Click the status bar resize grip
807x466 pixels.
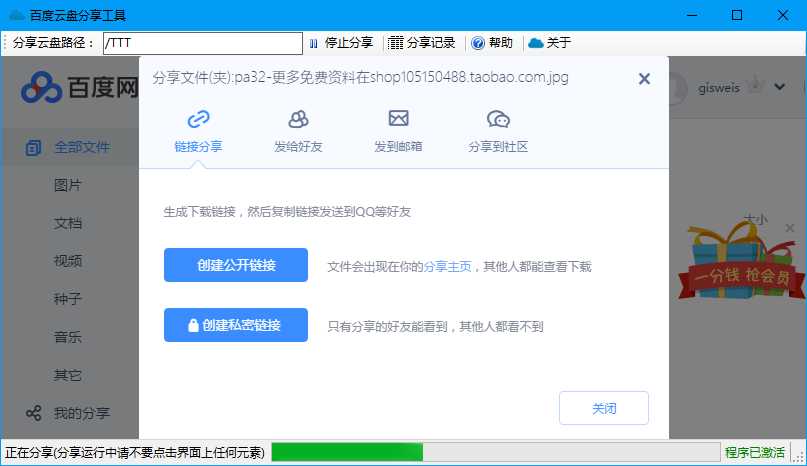pos(798,455)
